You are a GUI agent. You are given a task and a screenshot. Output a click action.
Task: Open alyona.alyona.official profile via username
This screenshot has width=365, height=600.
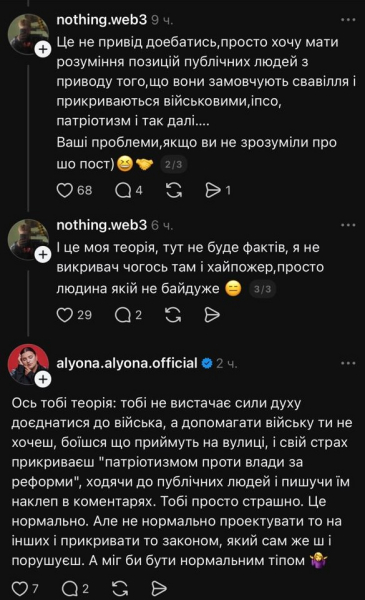127,363
